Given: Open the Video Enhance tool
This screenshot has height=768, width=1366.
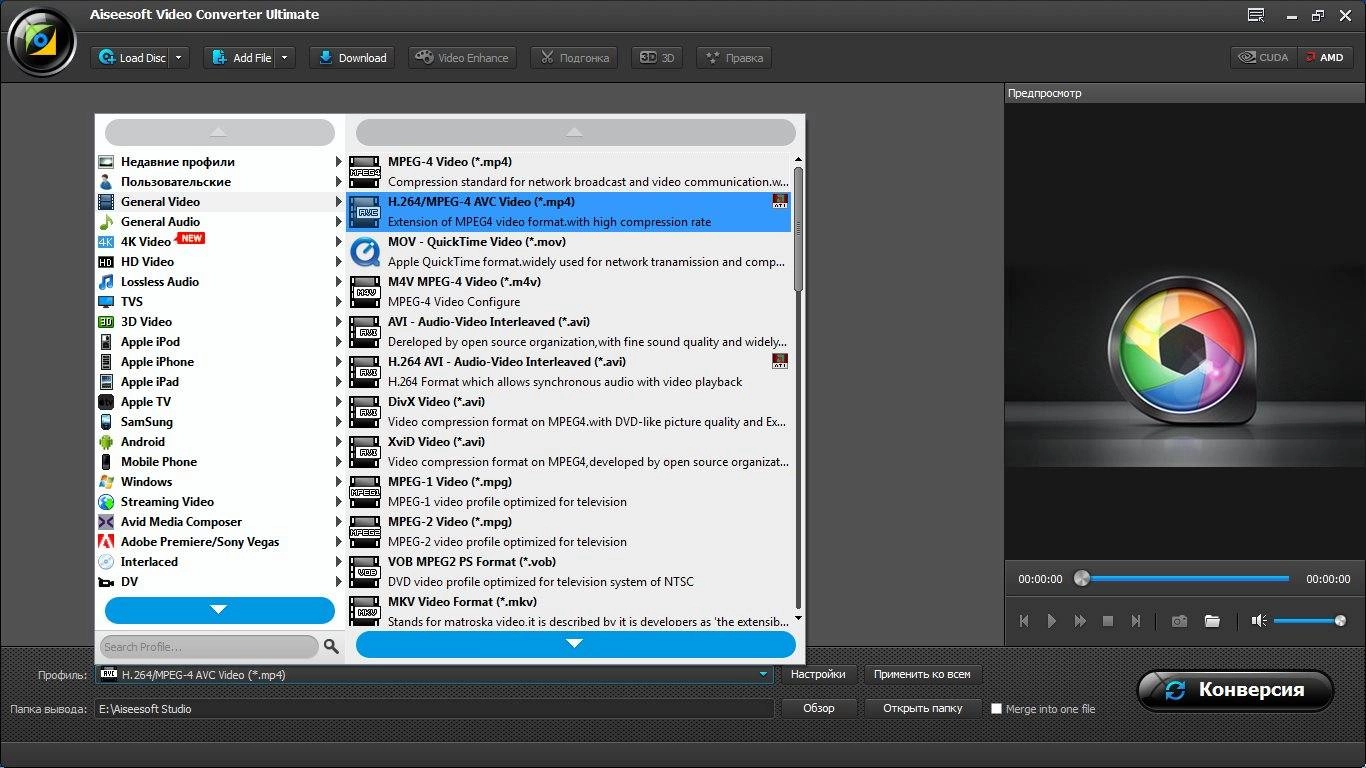Looking at the screenshot, I should pos(462,58).
